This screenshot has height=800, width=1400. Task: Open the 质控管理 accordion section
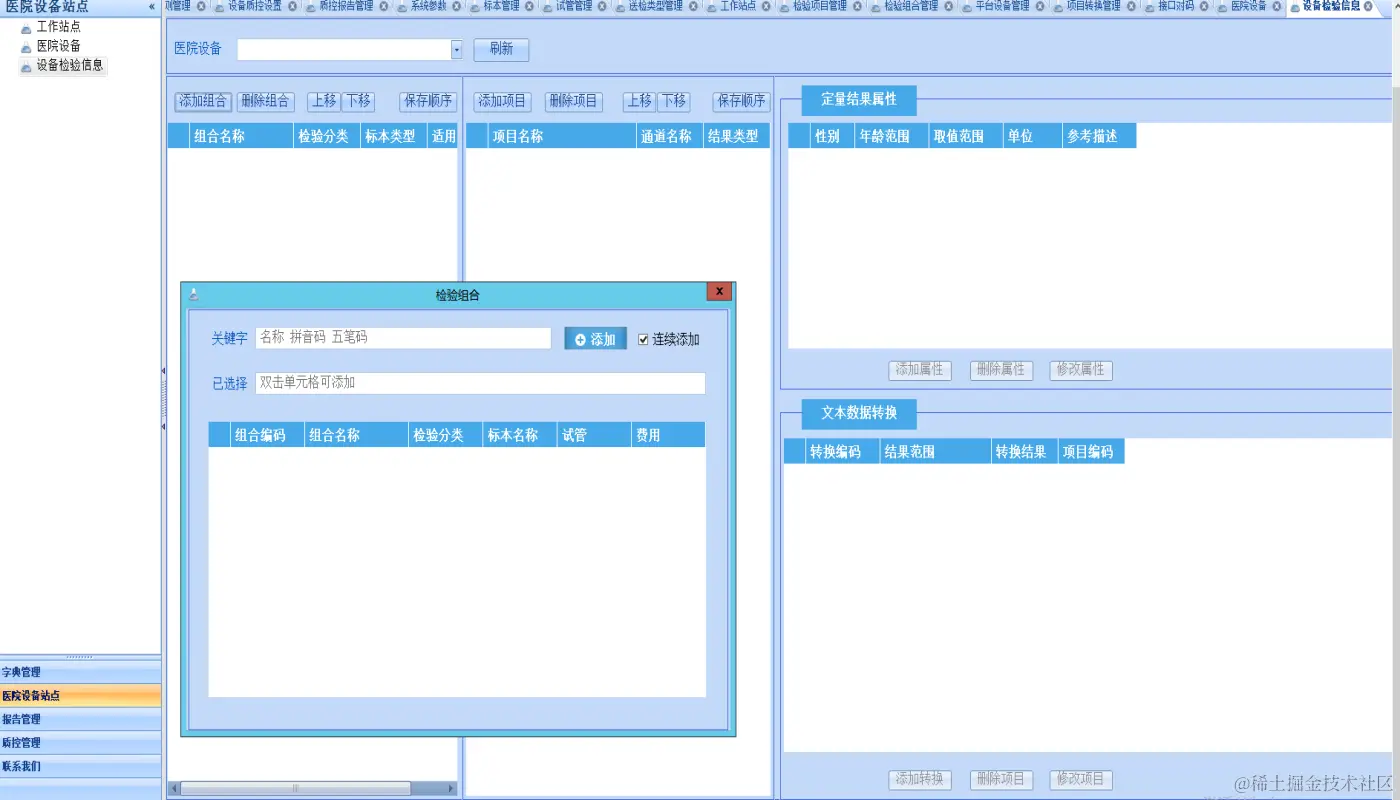coord(80,743)
